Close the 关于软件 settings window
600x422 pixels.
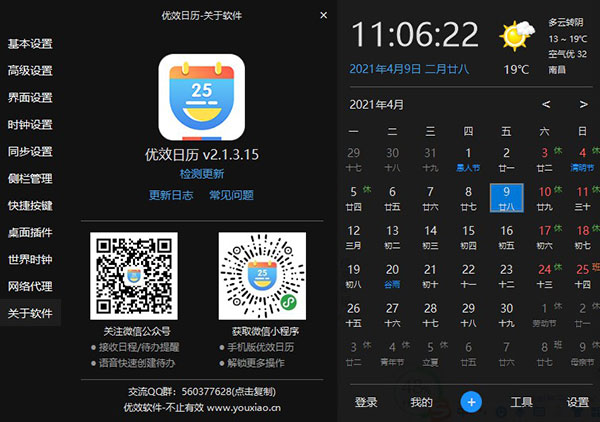[323, 15]
